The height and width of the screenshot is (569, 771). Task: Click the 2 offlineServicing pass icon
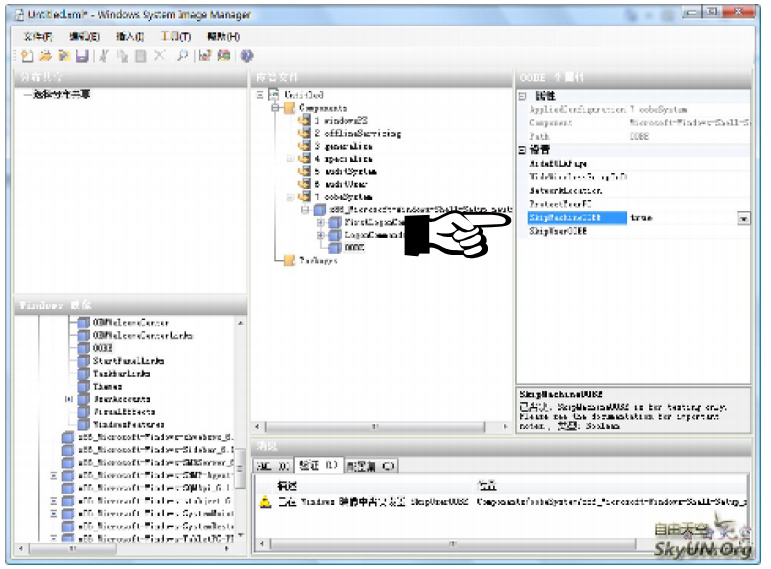click(305, 133)
